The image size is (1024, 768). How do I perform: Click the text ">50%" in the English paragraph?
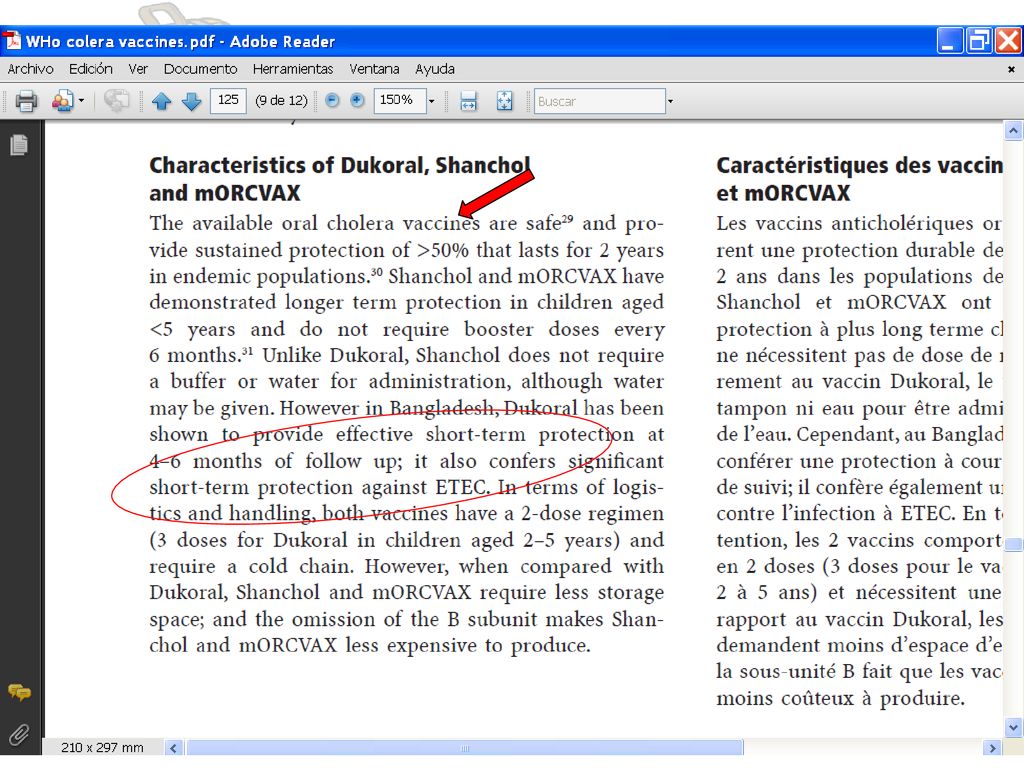click(443, 250)
